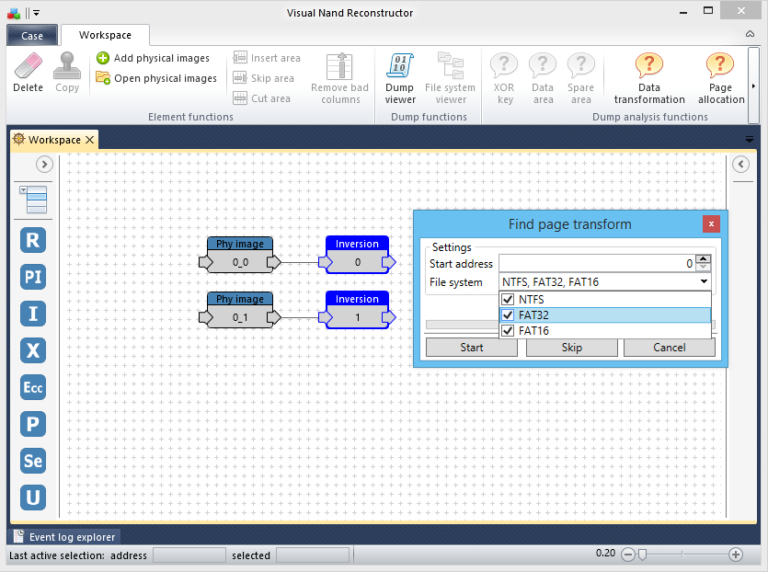Run Data area analysis
The width and height of the screenshot is (768, 572).
tap(543, 78)
